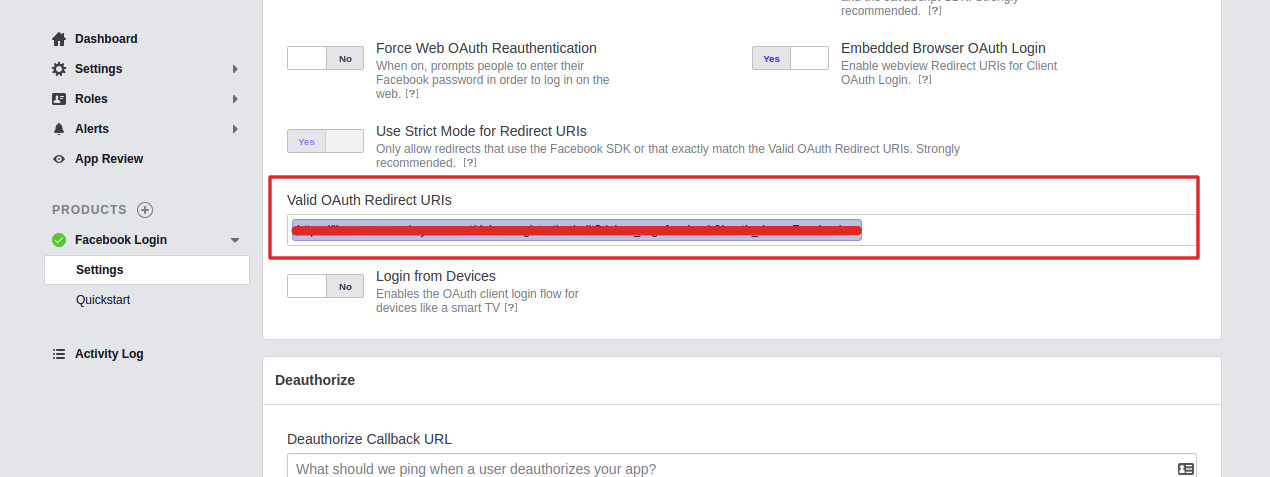This screenshot has width=1270, height=477.
Task: Click the Valid OAuth Redirect URIs label
Action: (x=369, y=200)
